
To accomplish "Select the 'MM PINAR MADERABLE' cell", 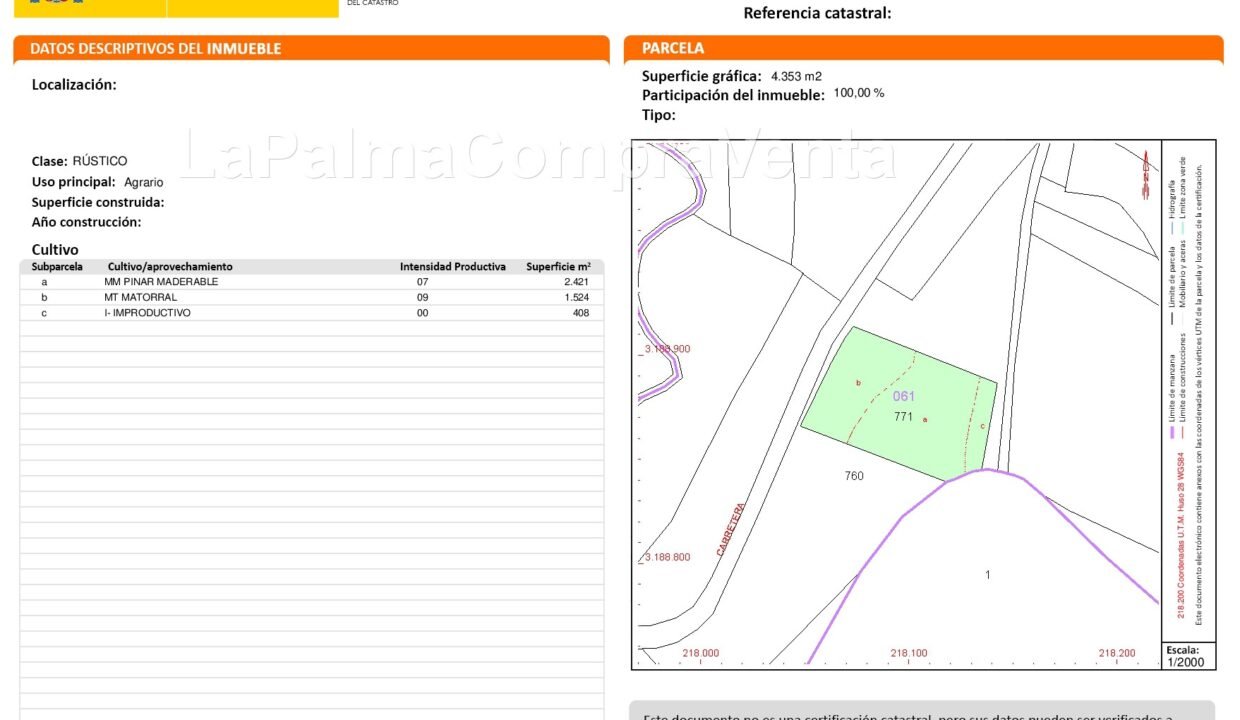I will pos(161,282).
